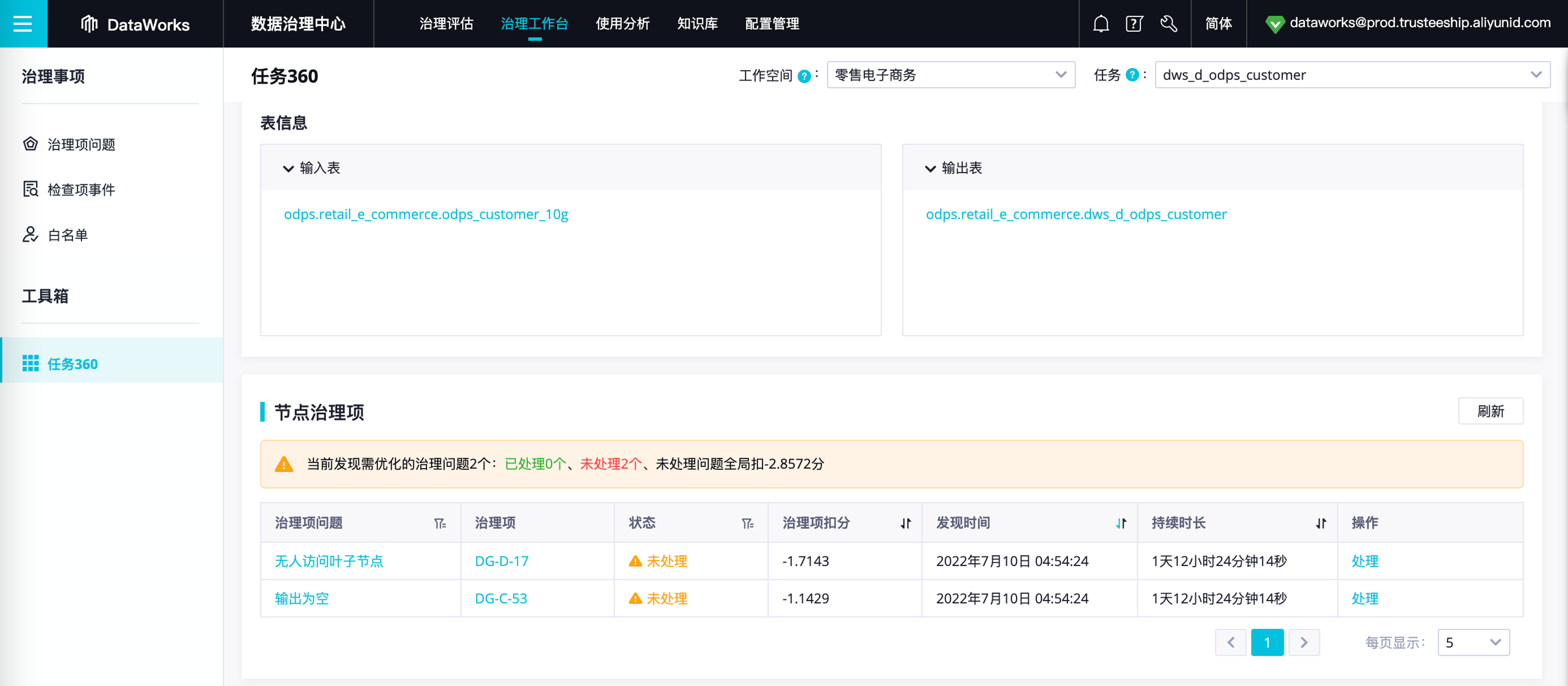This screenshot has width=1568, height=686.
Task: Click the 表信息 section heading
Action: 284,123
